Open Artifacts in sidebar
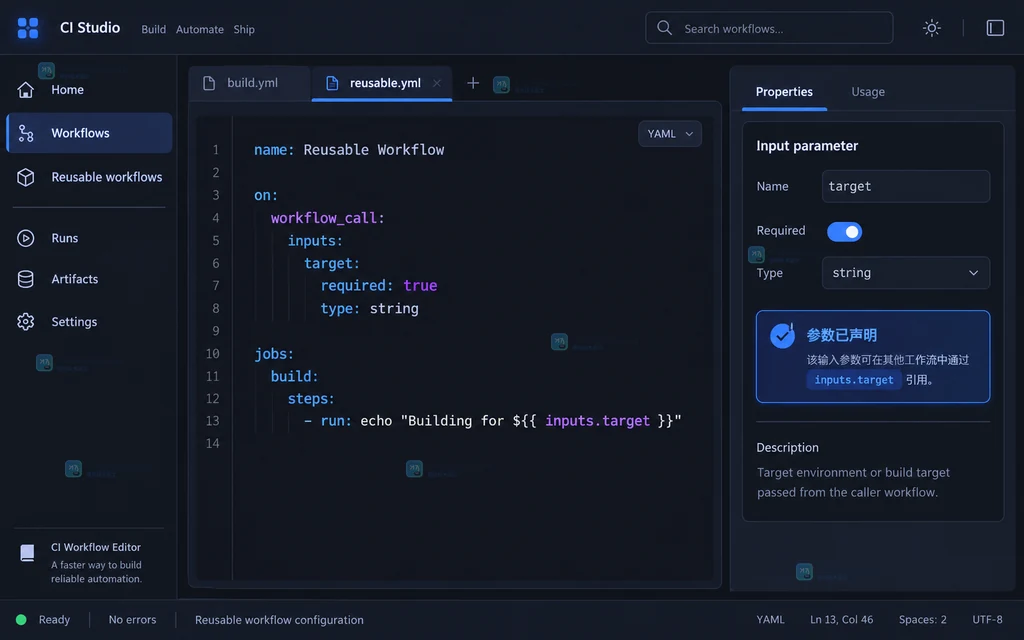The width and height of the screenshot is (1024, 640). [x=89, y=279]
